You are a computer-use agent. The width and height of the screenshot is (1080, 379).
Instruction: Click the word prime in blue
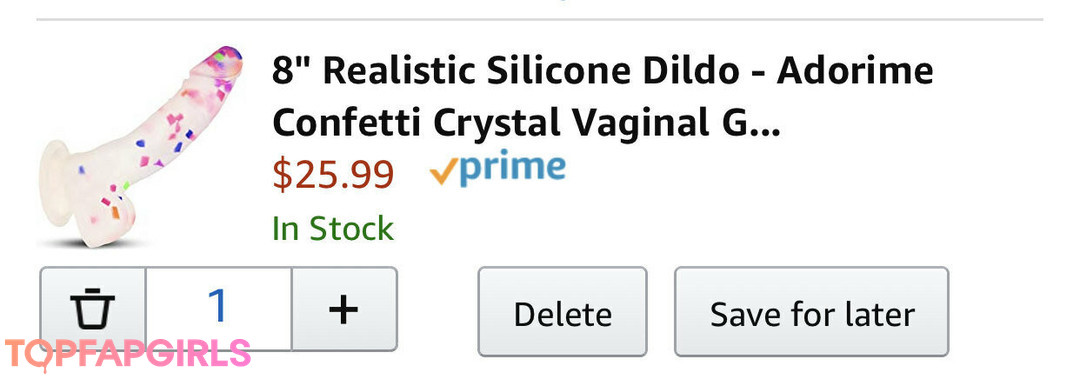[x=512, y=168]
